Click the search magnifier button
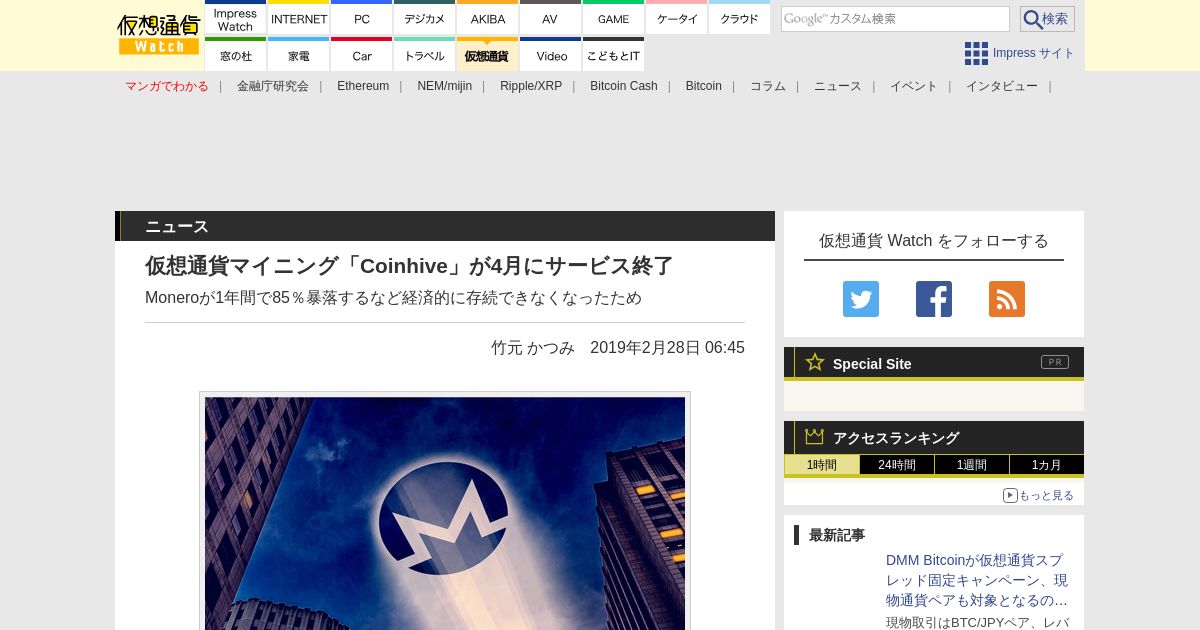Image resolution: width=1200 pixels, height=630 pixels. pos(1047,19)
